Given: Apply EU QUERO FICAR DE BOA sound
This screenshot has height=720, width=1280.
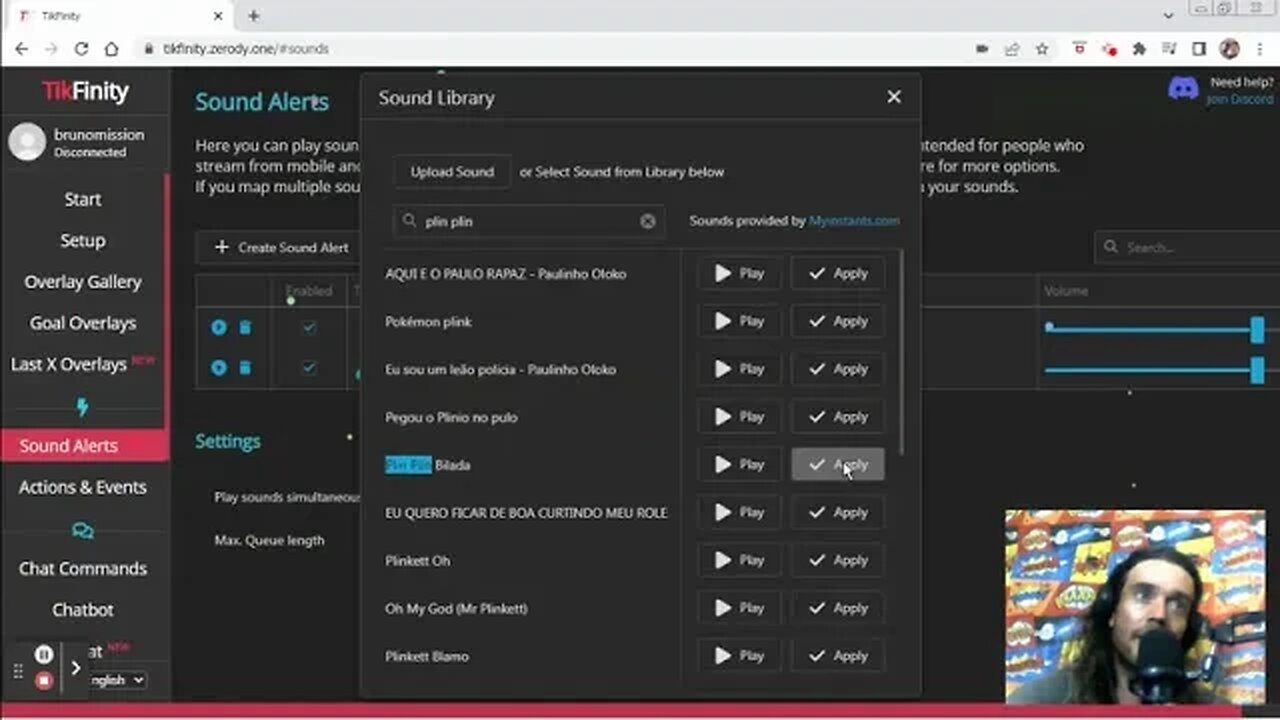Looking at the screenshot, I should click(x=838, y=512).
